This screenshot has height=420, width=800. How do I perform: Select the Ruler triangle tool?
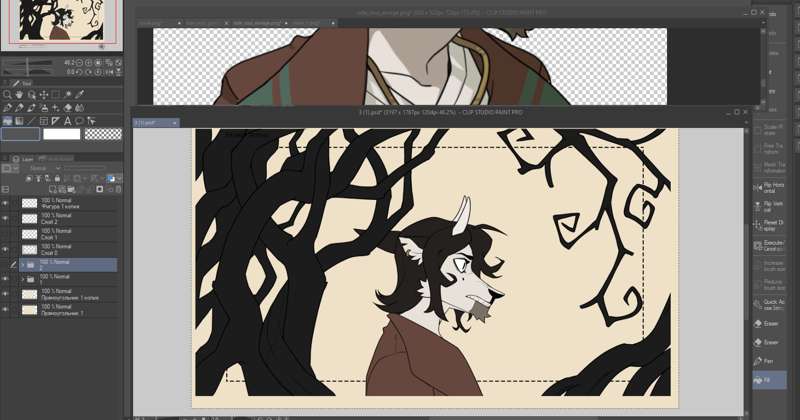56,121
